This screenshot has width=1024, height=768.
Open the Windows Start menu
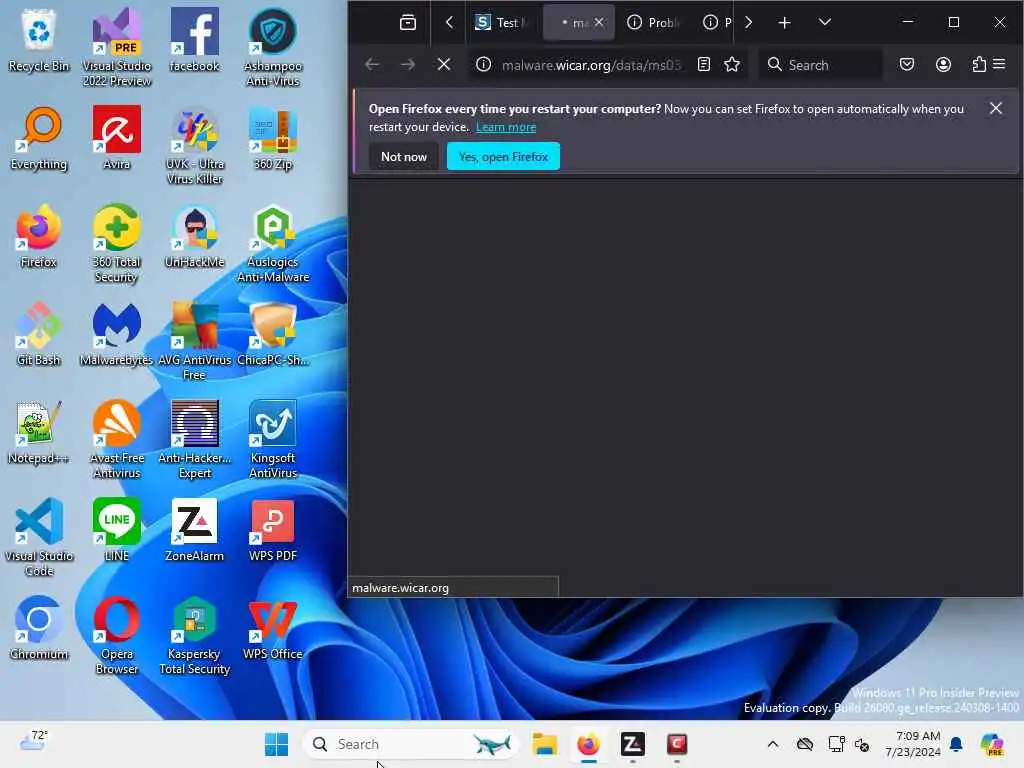point(276,744)
